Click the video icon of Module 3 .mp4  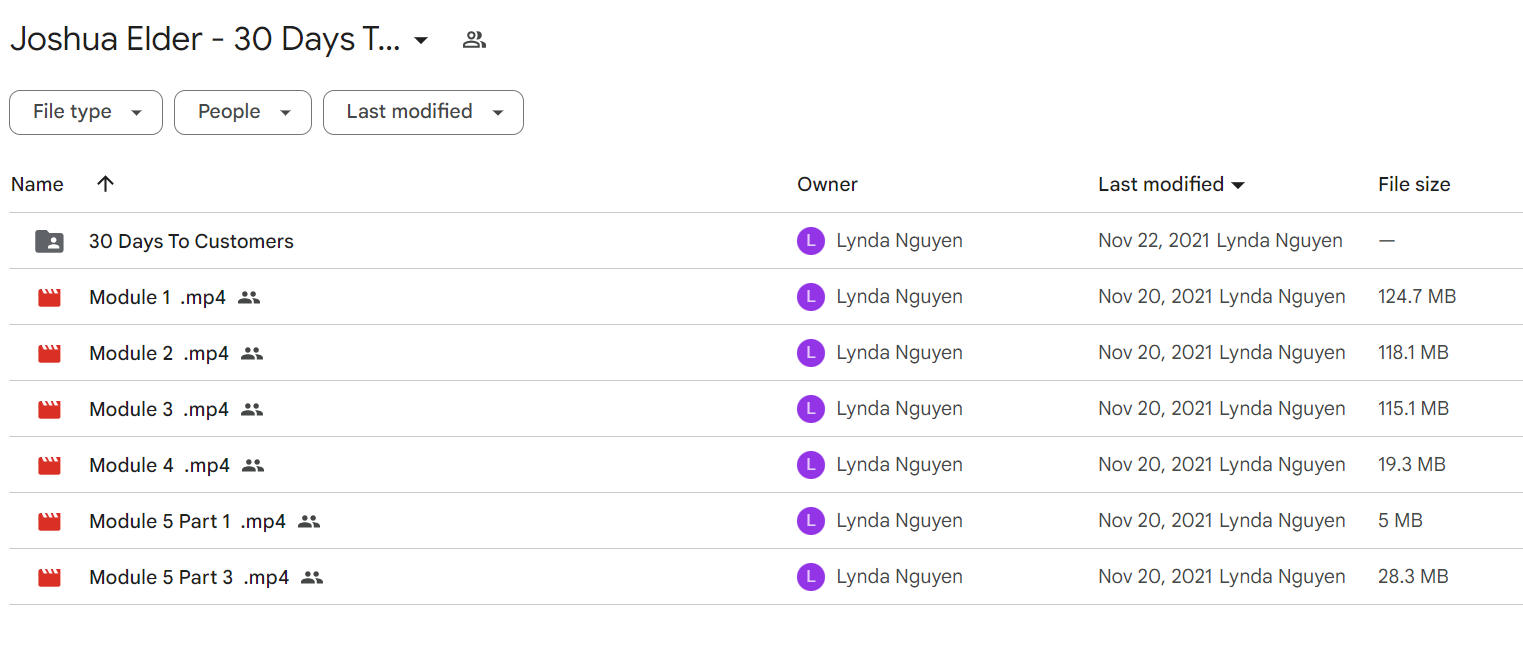pyautogui.click(x=49, y=409)
